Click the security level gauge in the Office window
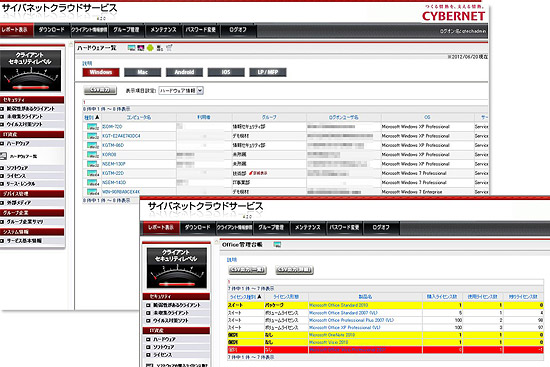This screenshot has width=550, height=367. (176, 268)
